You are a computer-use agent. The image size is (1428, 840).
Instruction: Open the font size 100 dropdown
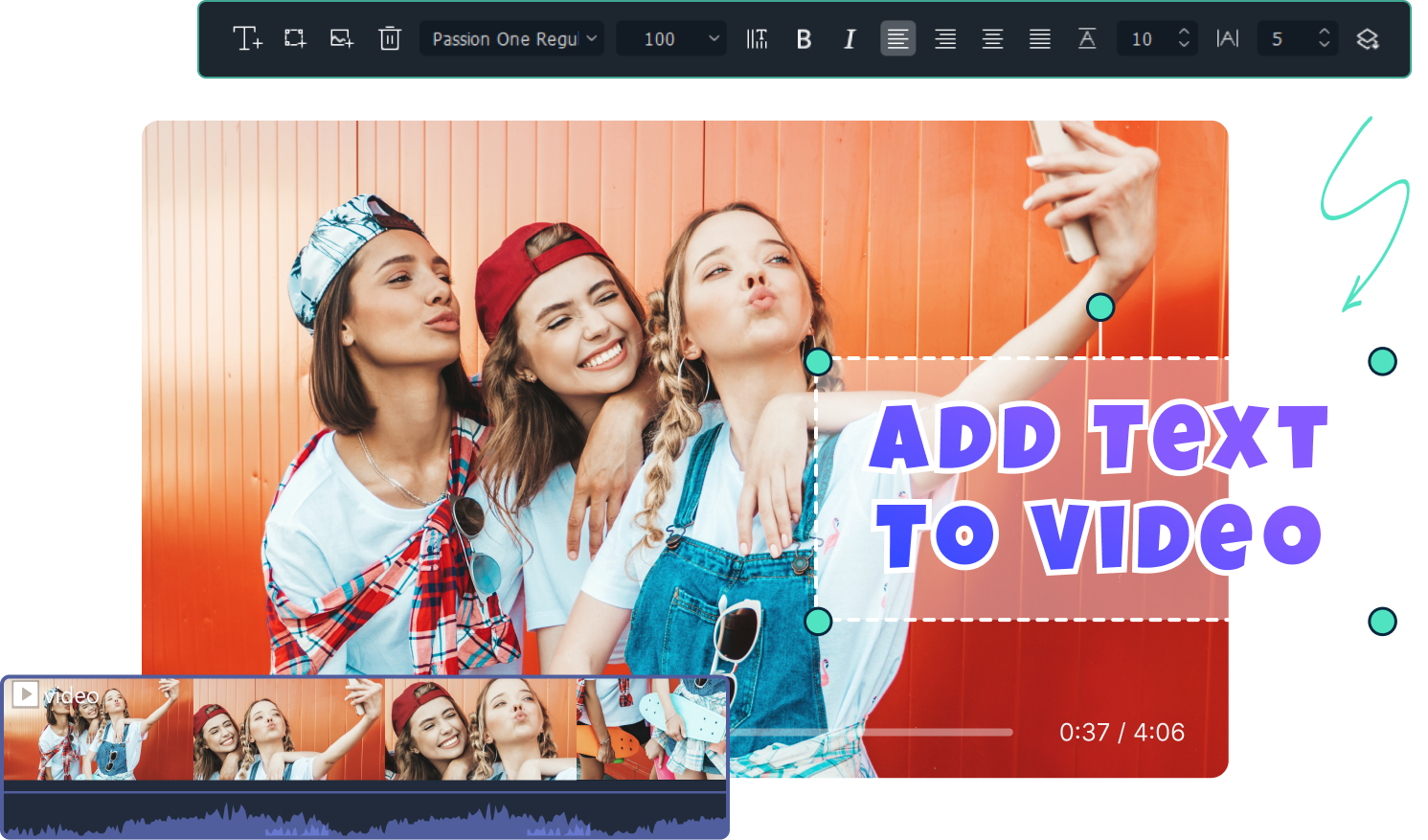coord(671,38)
